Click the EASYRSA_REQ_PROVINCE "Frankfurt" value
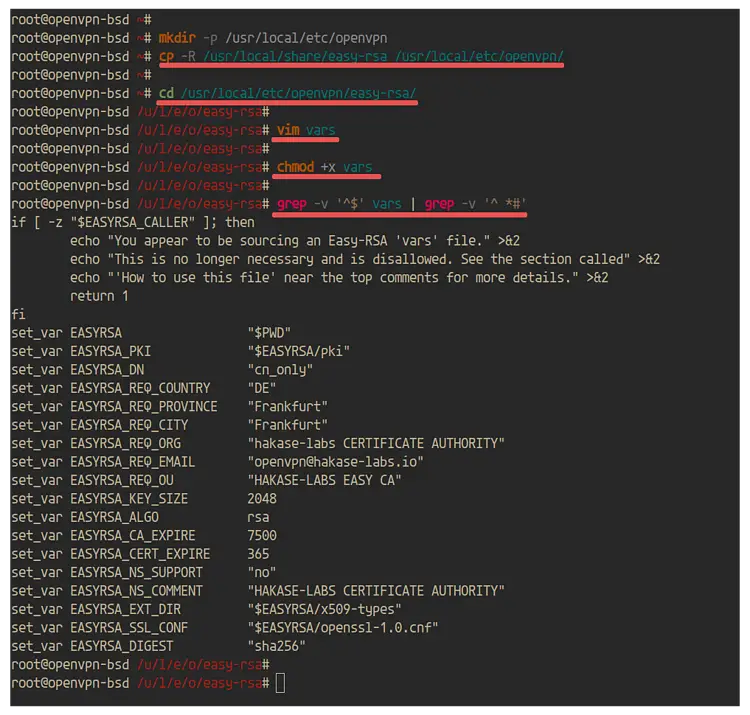 pos(287,407)
